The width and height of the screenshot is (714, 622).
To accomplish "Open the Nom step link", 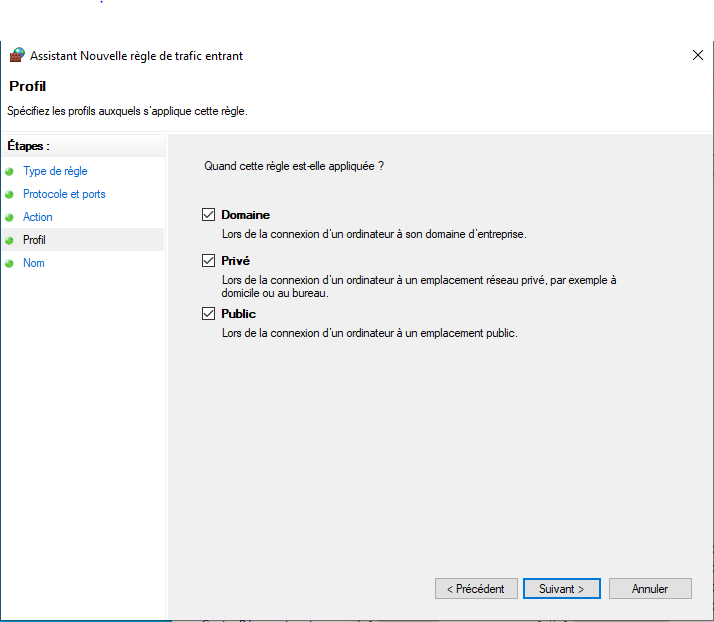I will pyautogui.click(x=34, y=263).
